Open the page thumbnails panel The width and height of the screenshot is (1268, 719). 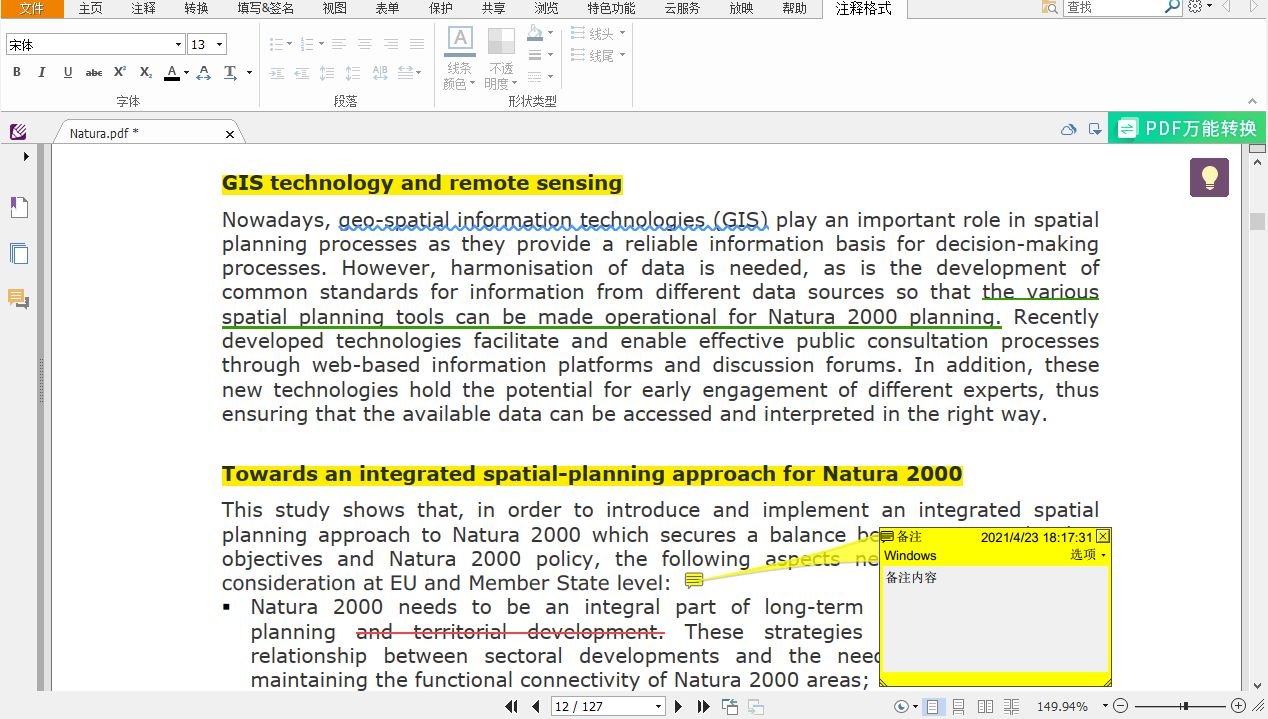click(x=19, y=253)
